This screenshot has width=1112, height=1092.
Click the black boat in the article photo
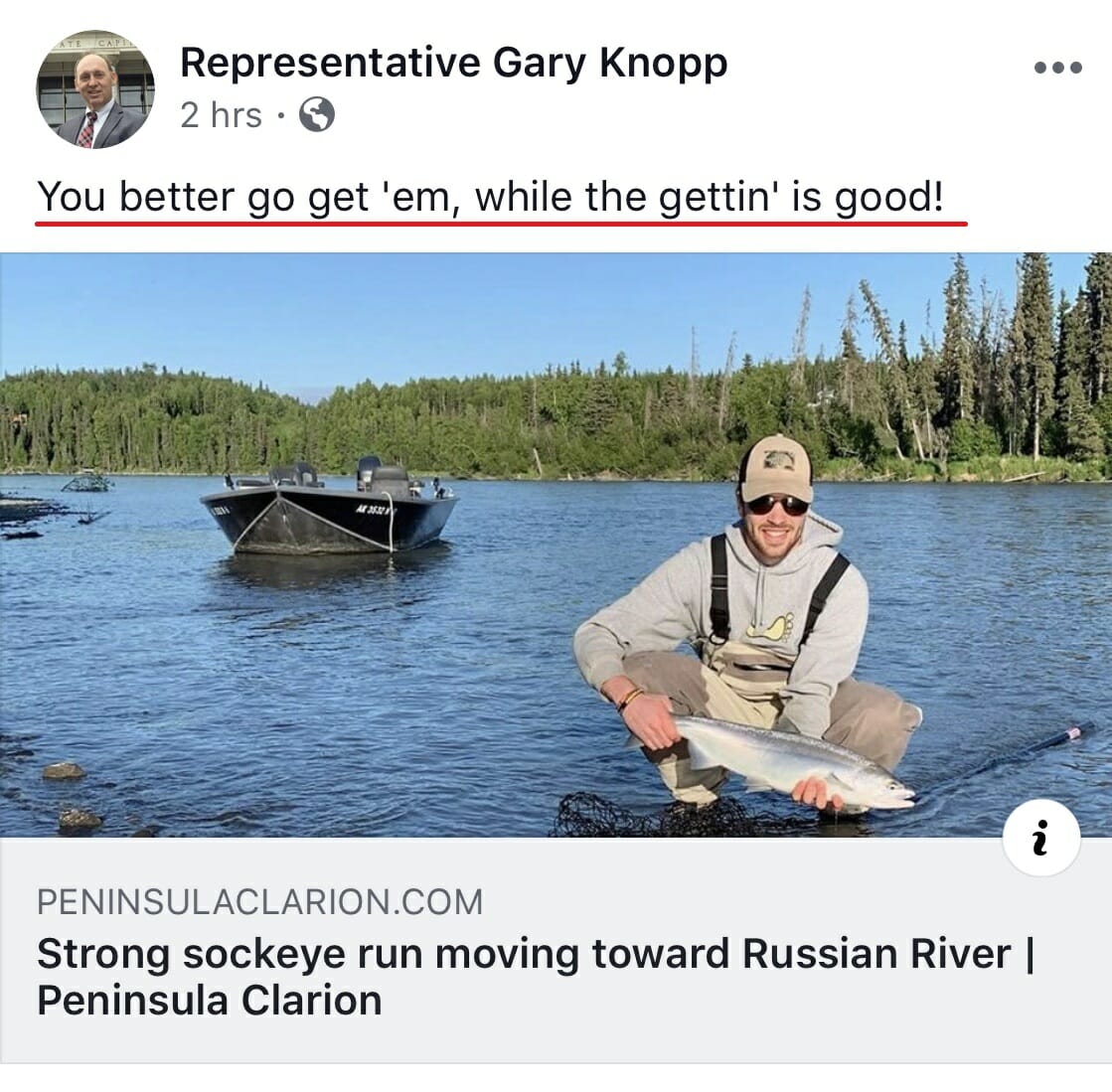[x=330, y=507]
